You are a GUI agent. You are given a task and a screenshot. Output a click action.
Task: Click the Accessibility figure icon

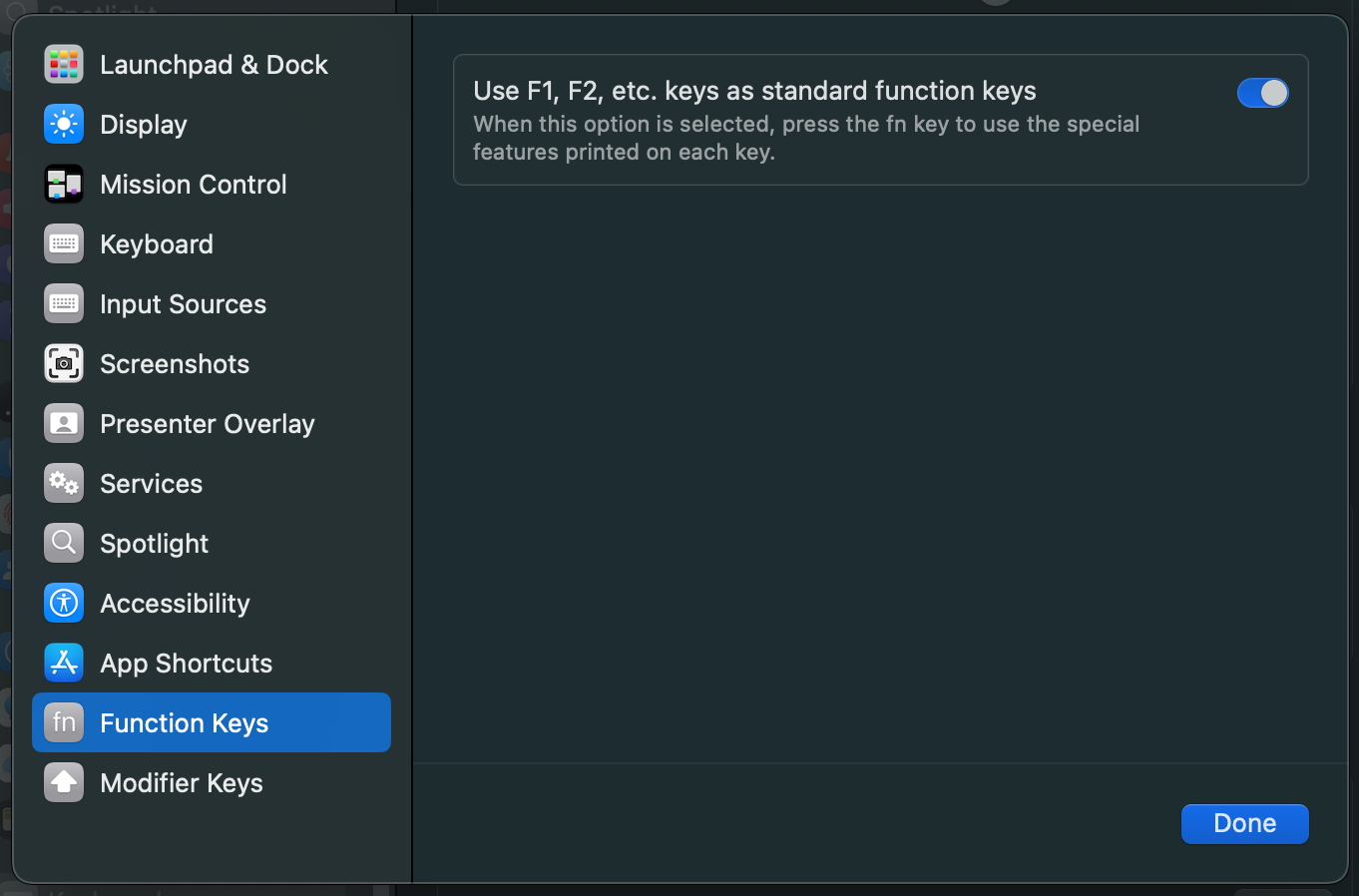pos(64,604)
